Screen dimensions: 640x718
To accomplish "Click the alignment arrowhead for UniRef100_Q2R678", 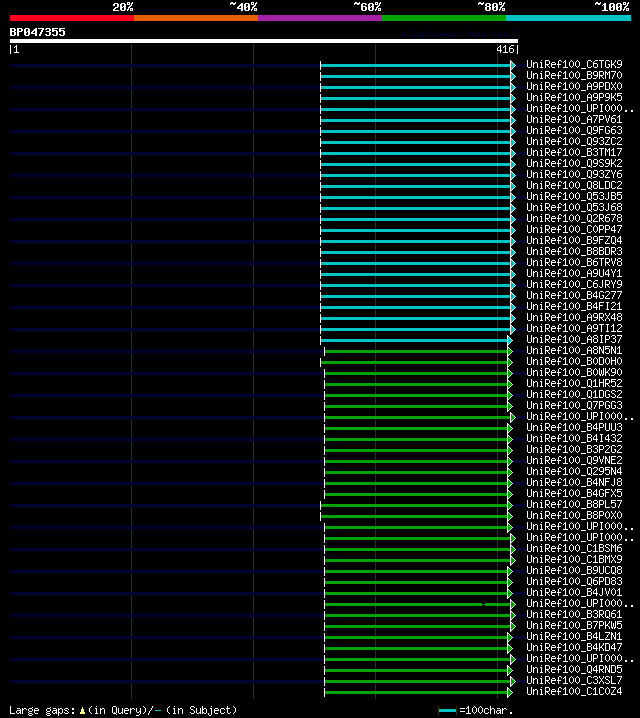I will point(513,219).
